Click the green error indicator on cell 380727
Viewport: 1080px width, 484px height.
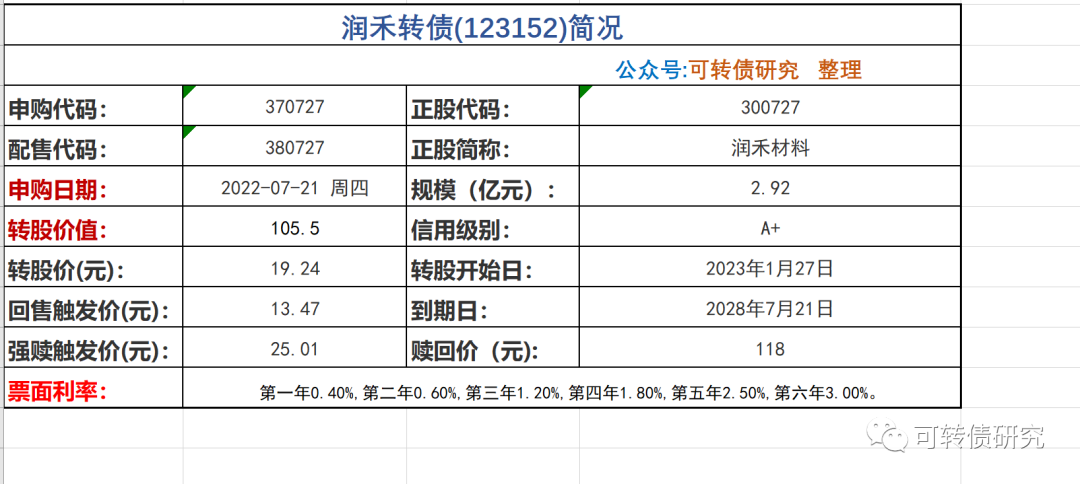(188, 131)
